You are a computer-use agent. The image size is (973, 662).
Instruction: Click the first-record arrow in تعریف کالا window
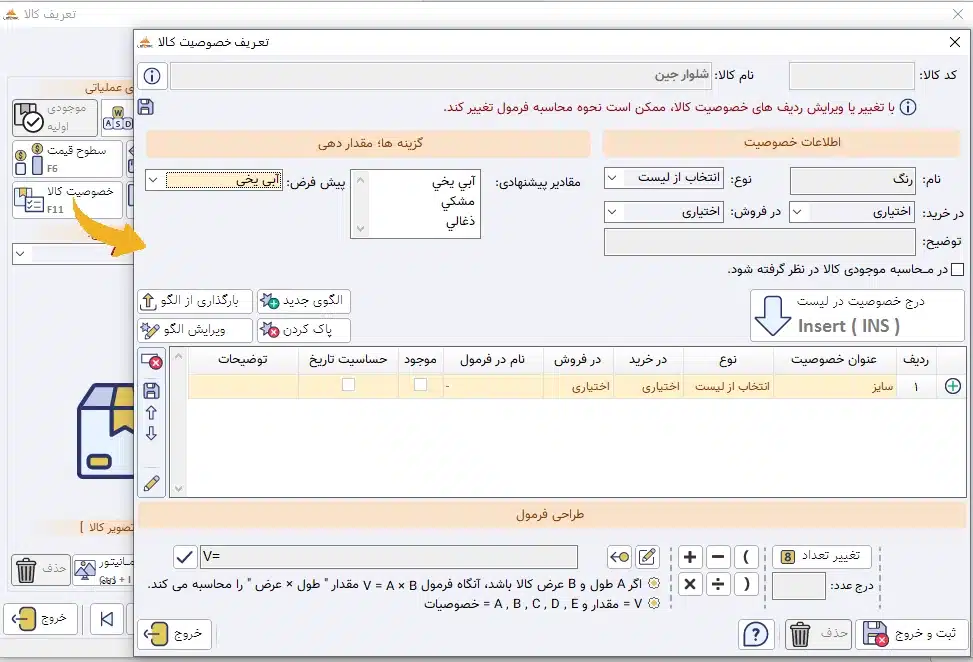click(107, 619)
